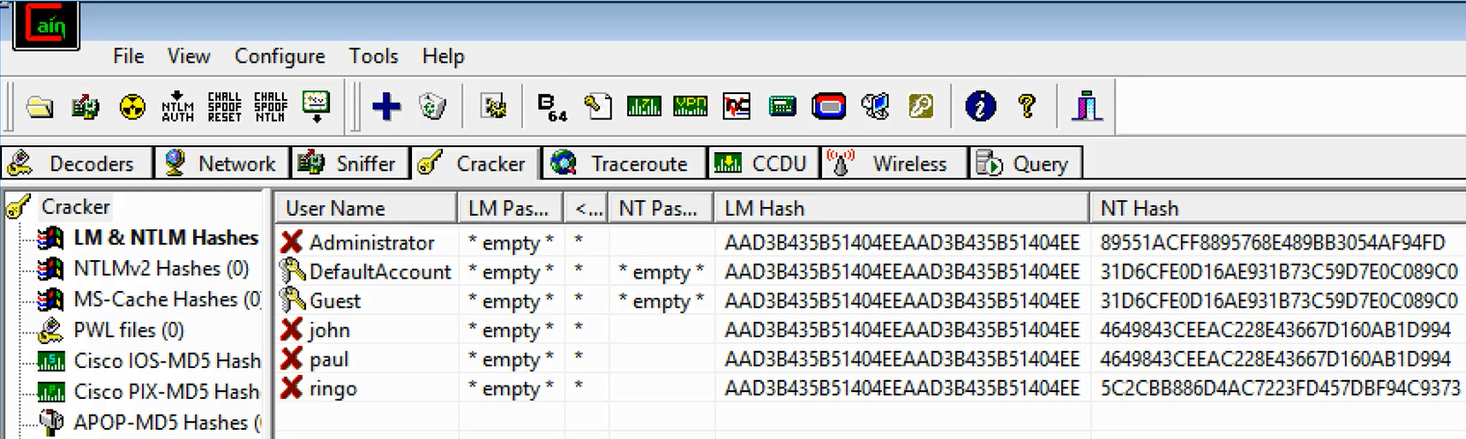Sort by the NT Password column header

(x=661, y=208)
